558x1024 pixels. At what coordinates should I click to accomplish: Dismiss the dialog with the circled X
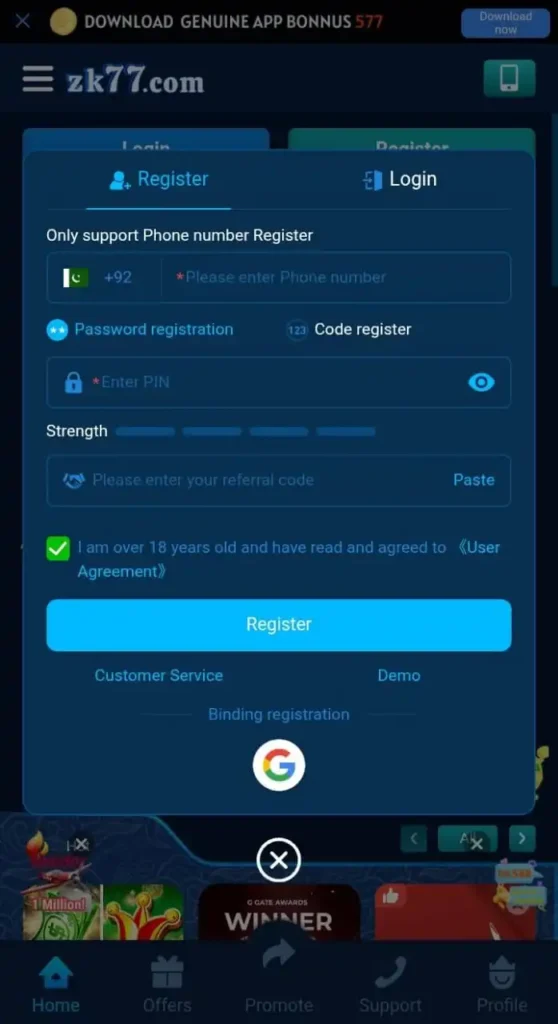point(279,860)
